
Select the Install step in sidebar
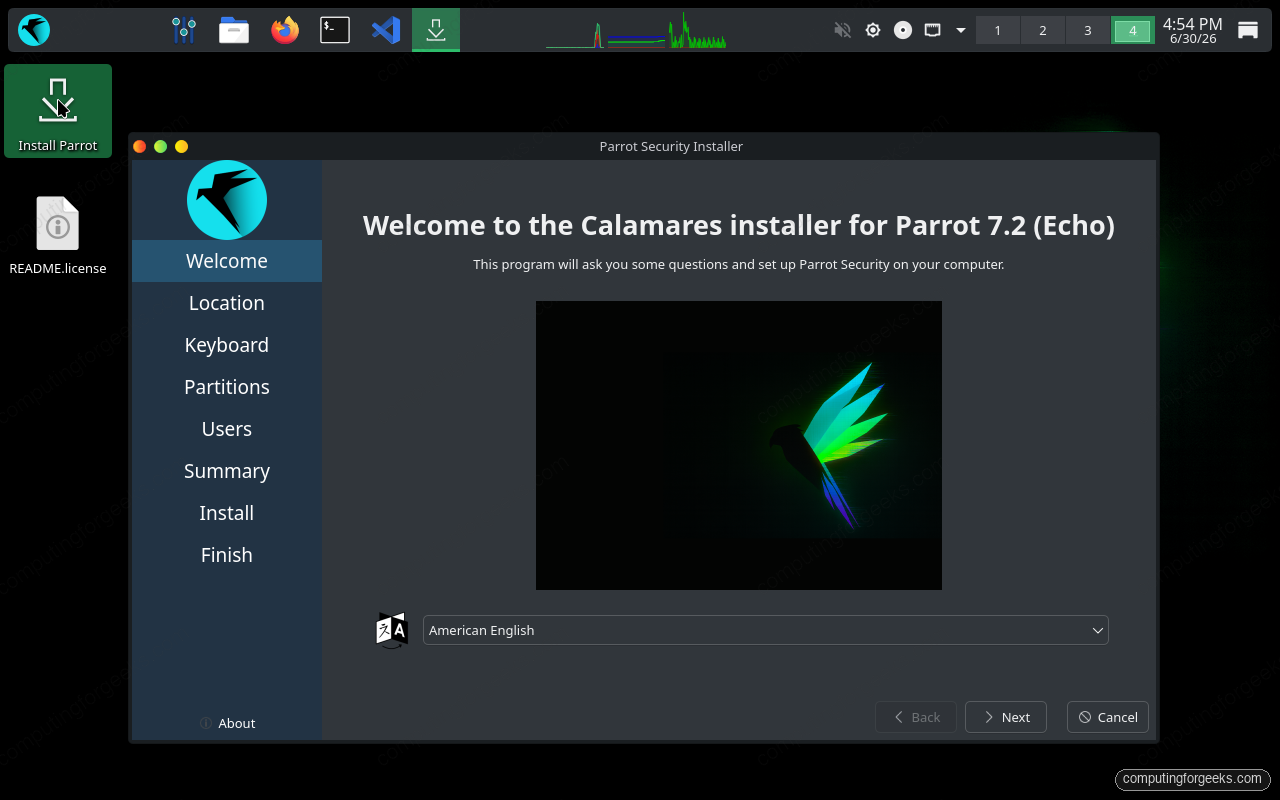coord(227,513)
